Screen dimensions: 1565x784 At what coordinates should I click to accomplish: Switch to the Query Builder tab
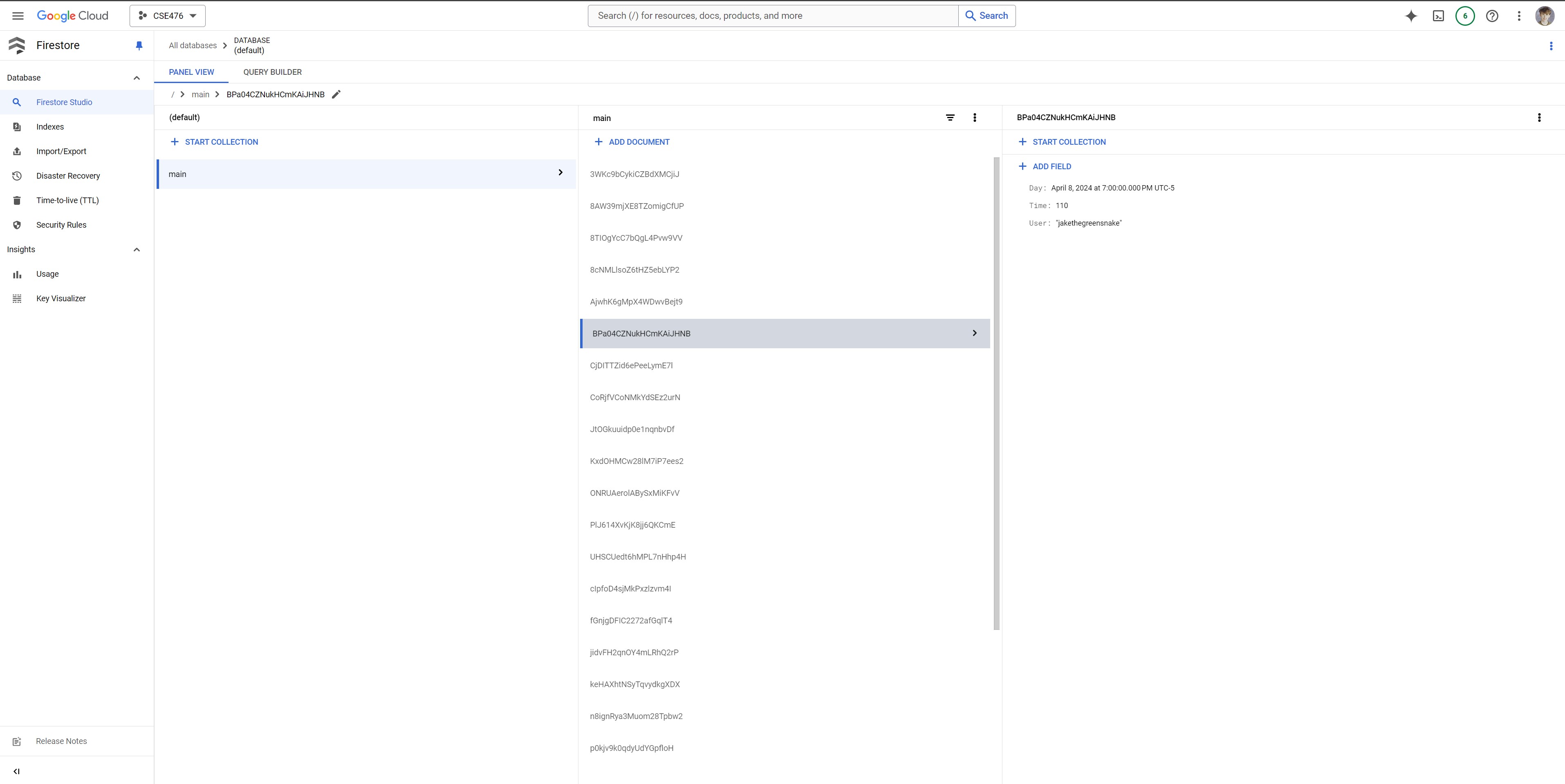point(272,72)
